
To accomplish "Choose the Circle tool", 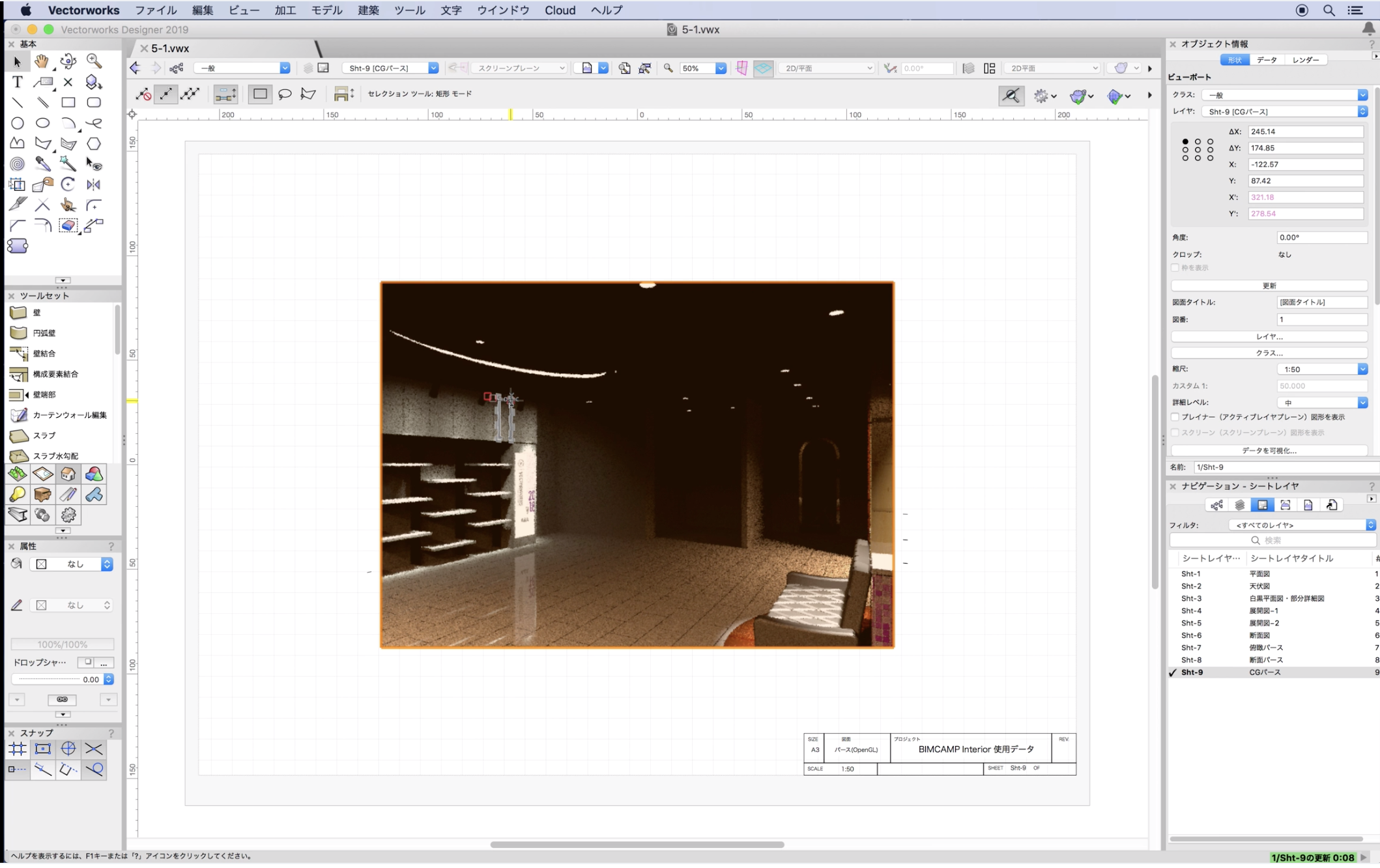I will pos(18,123).
